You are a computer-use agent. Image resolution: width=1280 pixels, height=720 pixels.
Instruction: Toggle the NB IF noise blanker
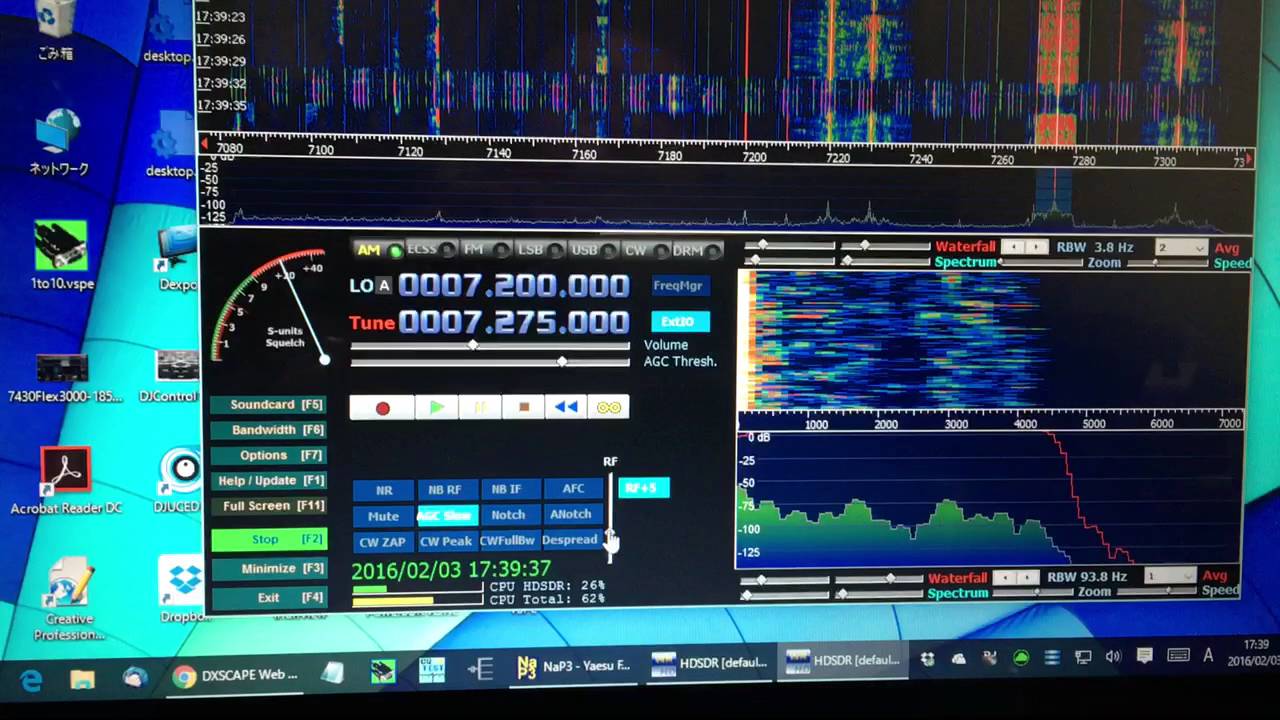(507, 489)
